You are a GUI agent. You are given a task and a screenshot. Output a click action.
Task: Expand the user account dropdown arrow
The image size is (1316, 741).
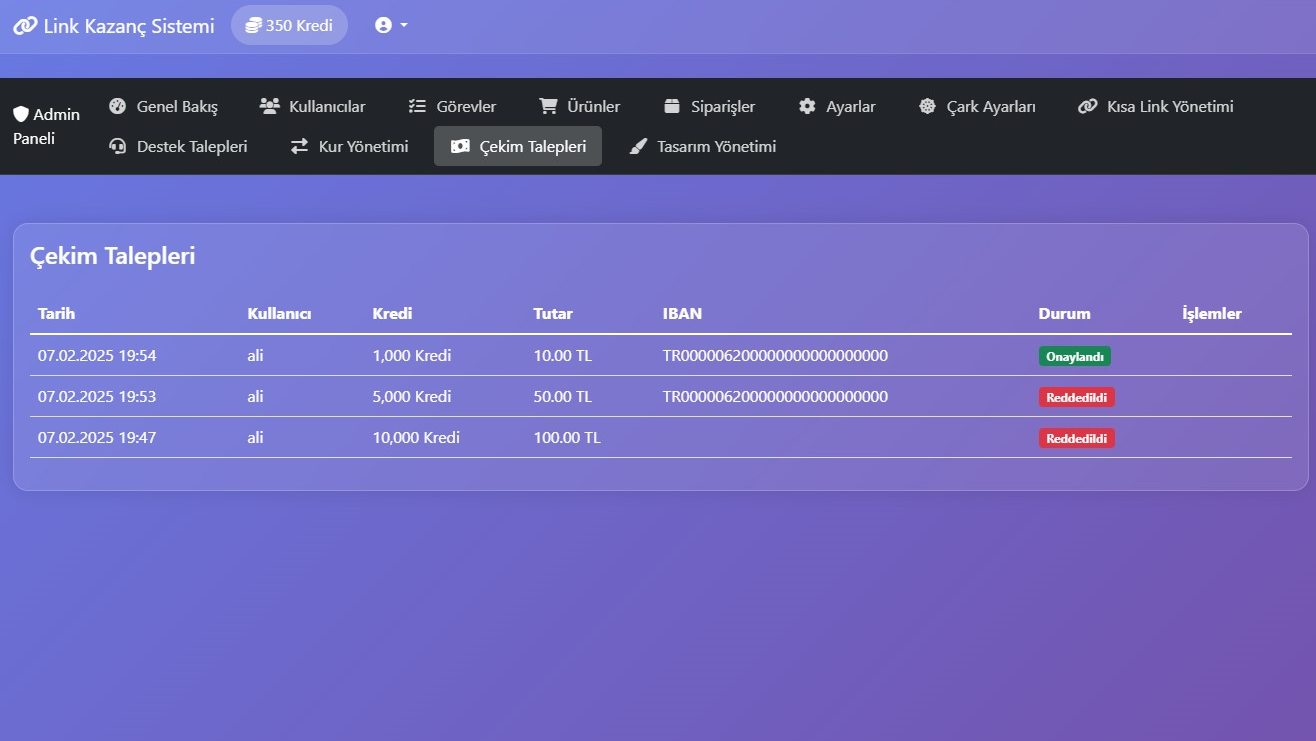point(404,25)
